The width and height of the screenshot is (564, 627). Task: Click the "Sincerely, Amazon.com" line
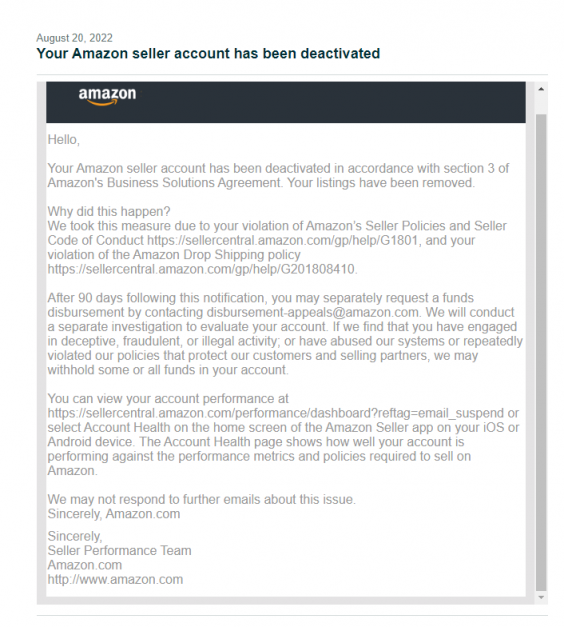tap(114, 514)
